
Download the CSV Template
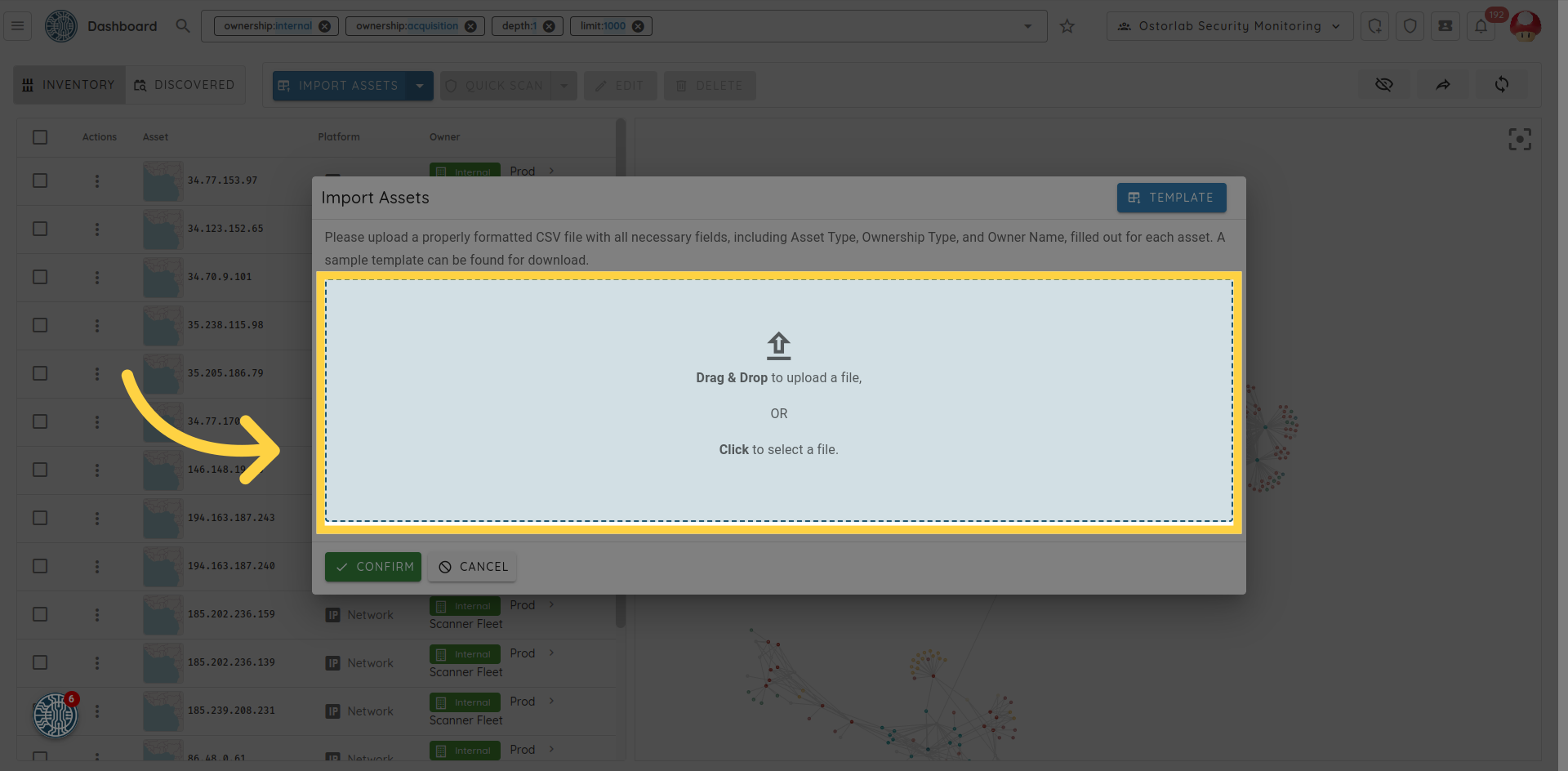pos(1171,198)
